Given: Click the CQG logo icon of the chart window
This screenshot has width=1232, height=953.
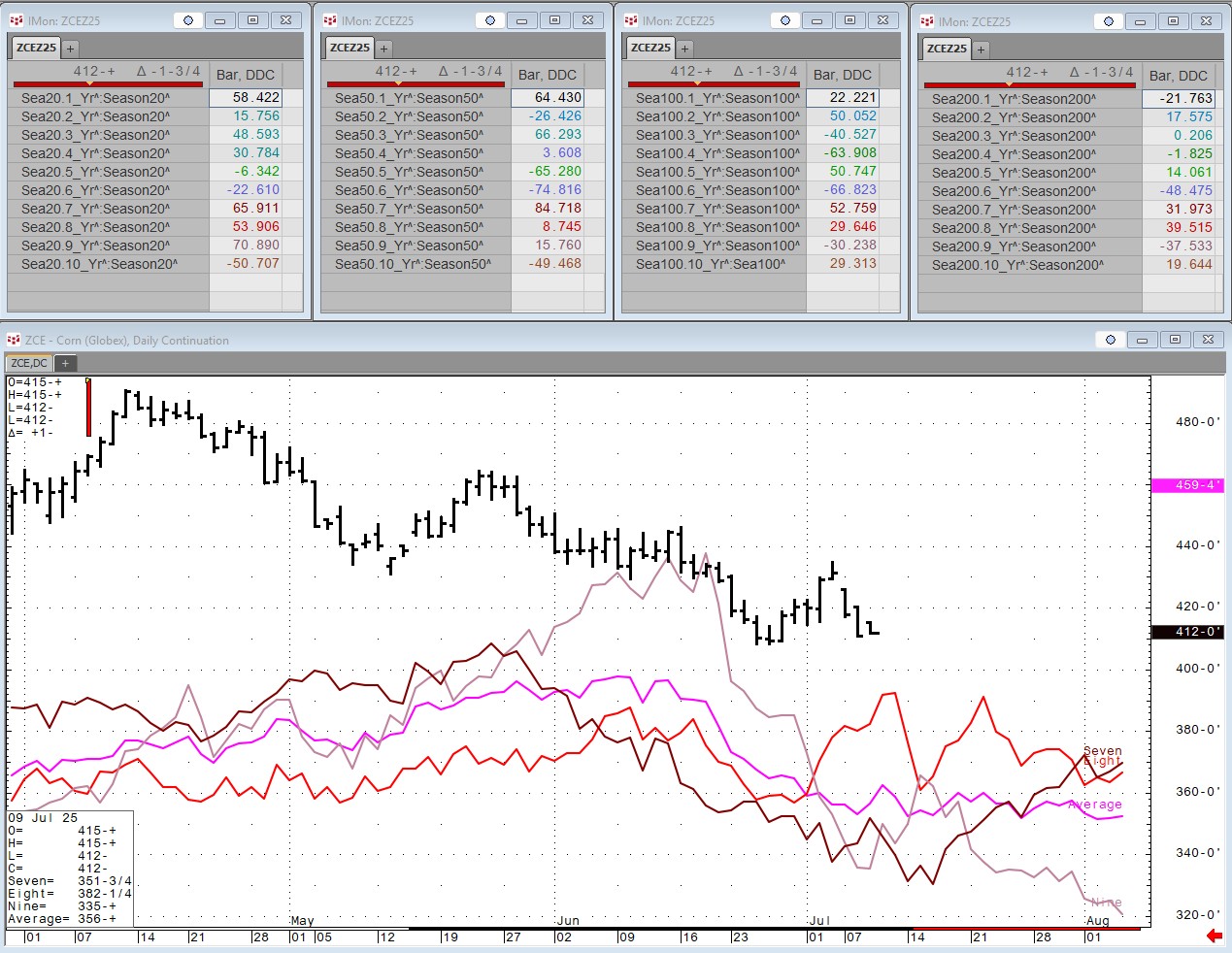Looking at the screenshot, I should tap(14, 340).
